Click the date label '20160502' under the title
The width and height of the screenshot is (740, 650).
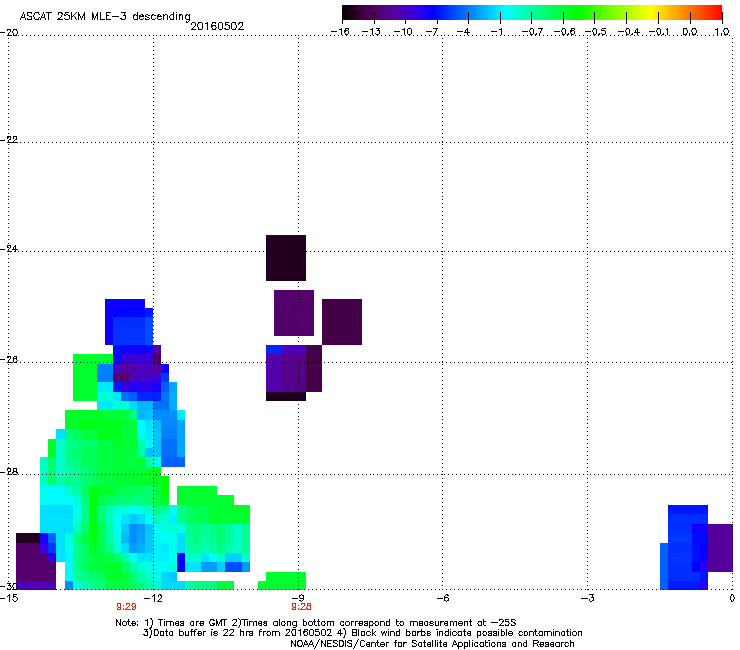point(217,26)
